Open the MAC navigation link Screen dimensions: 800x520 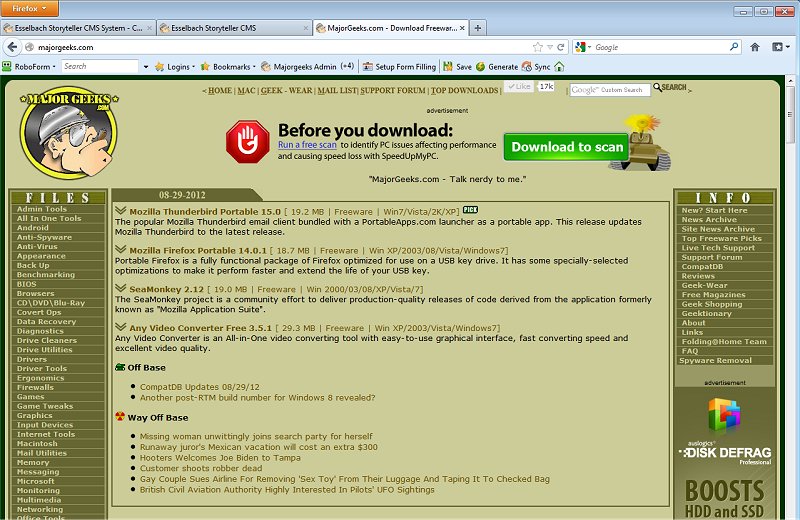point(246,90)
